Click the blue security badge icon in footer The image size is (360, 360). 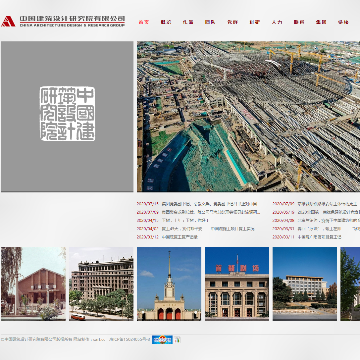point(162,340)
